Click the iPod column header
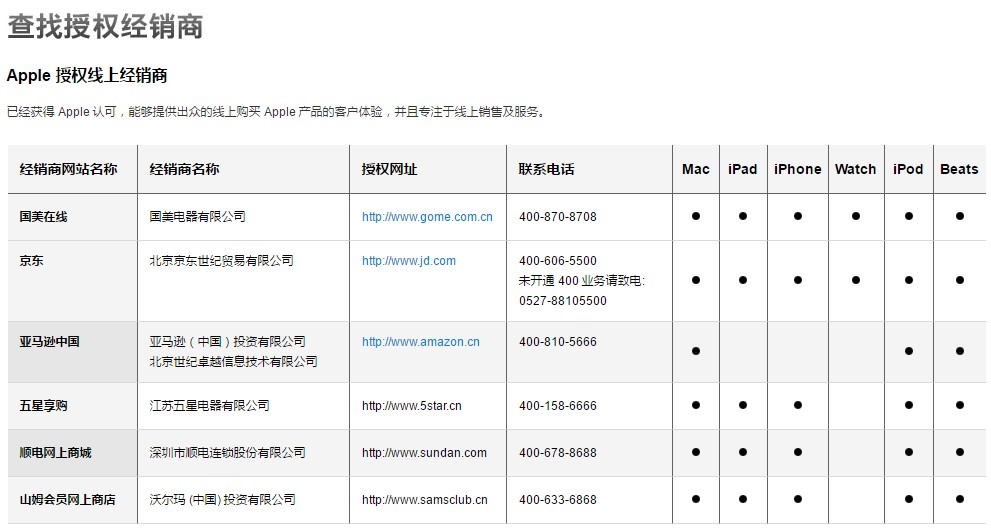Screen dimensions: 991x529 point(908,169)
